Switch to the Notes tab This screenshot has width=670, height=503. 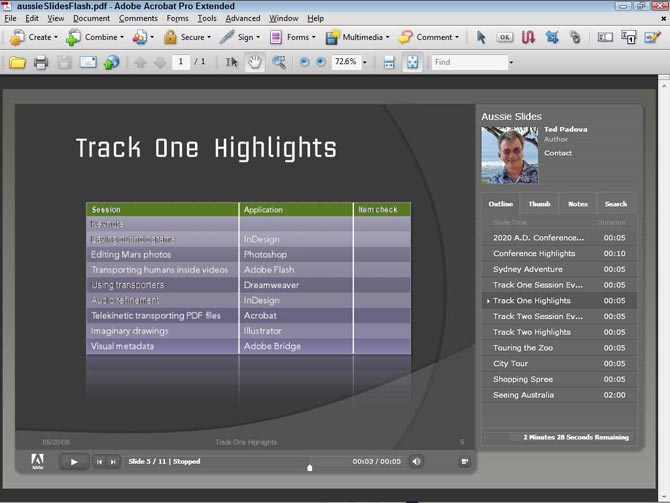tap(578, 204)
